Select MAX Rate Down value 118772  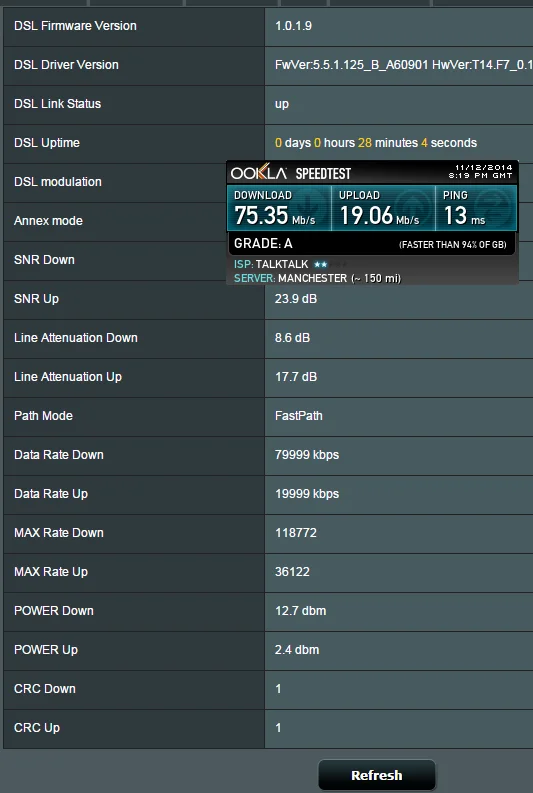point(296,533)
